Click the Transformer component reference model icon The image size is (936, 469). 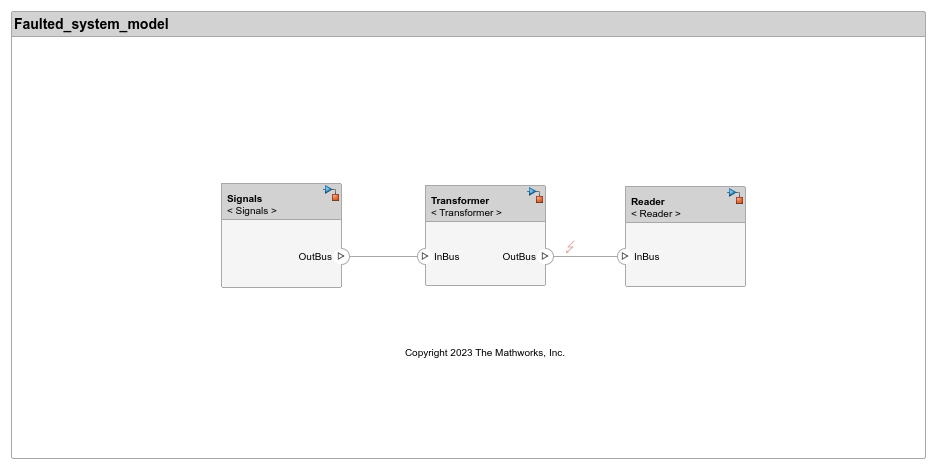coord(535,194)
